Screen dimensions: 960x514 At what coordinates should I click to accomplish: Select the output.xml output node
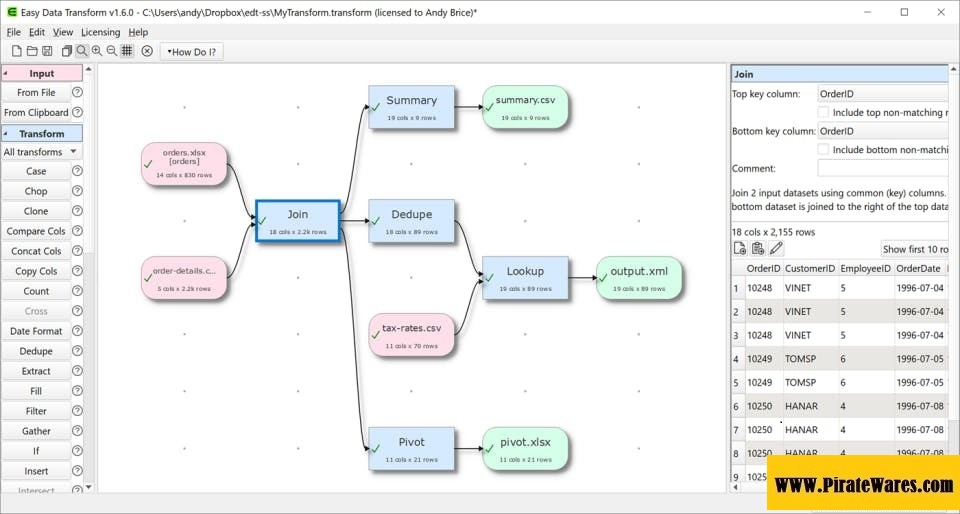(639, 278)
